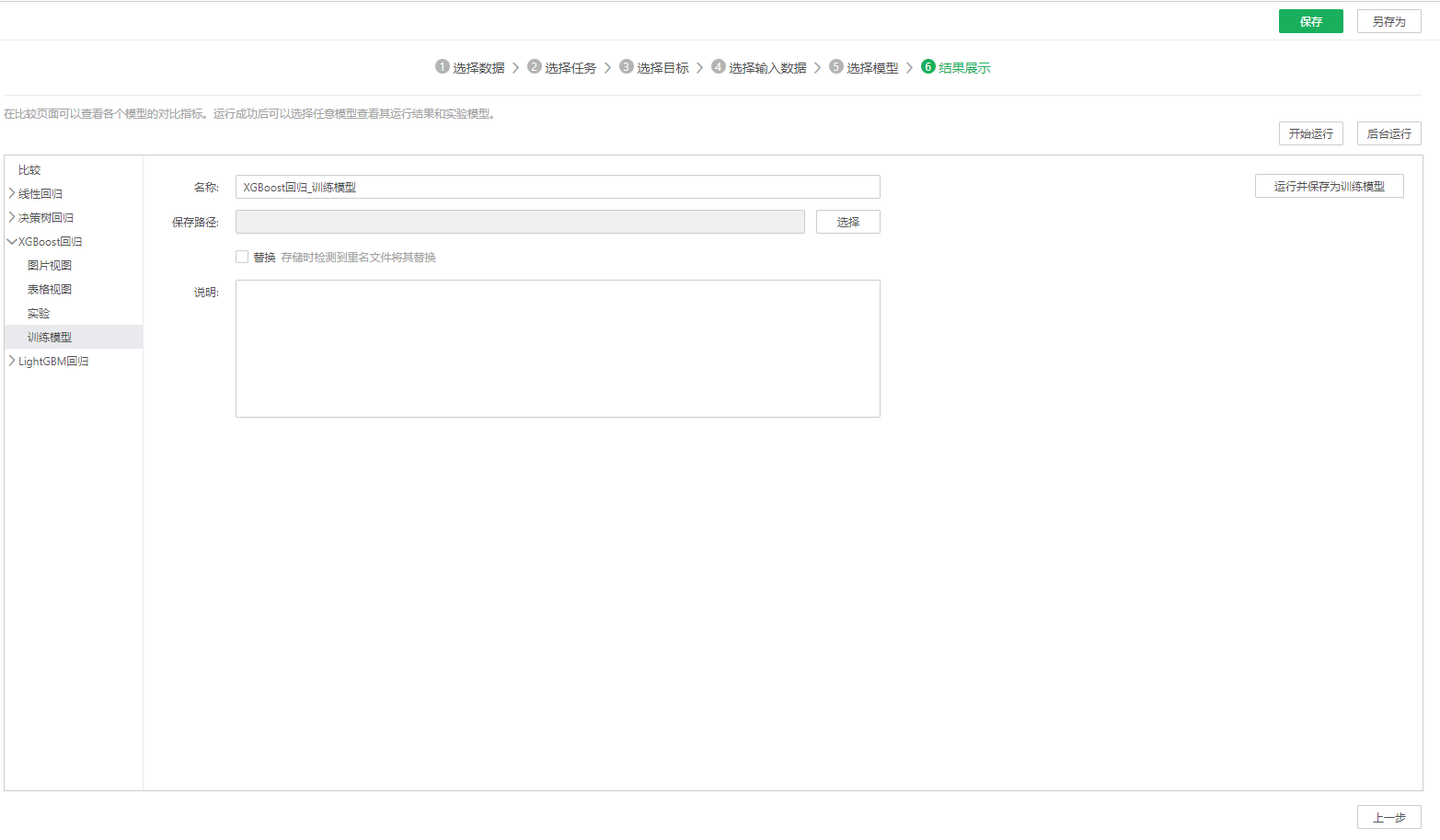Image resolution: width=1440 pixels, height=840 pixels.
Task: Enable the 替换 checkbox
Action: [x=242, y=258]
